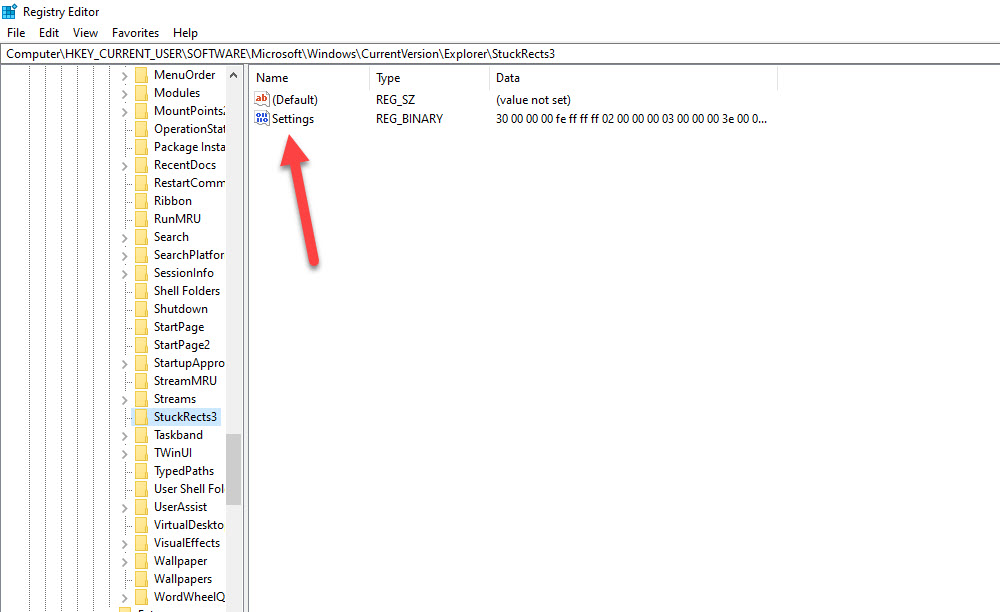Image resolution: width=1000 pixels, height=612 pixels.
Task: Click the Ribbon folder icon
Action: [x=141, y=201]
